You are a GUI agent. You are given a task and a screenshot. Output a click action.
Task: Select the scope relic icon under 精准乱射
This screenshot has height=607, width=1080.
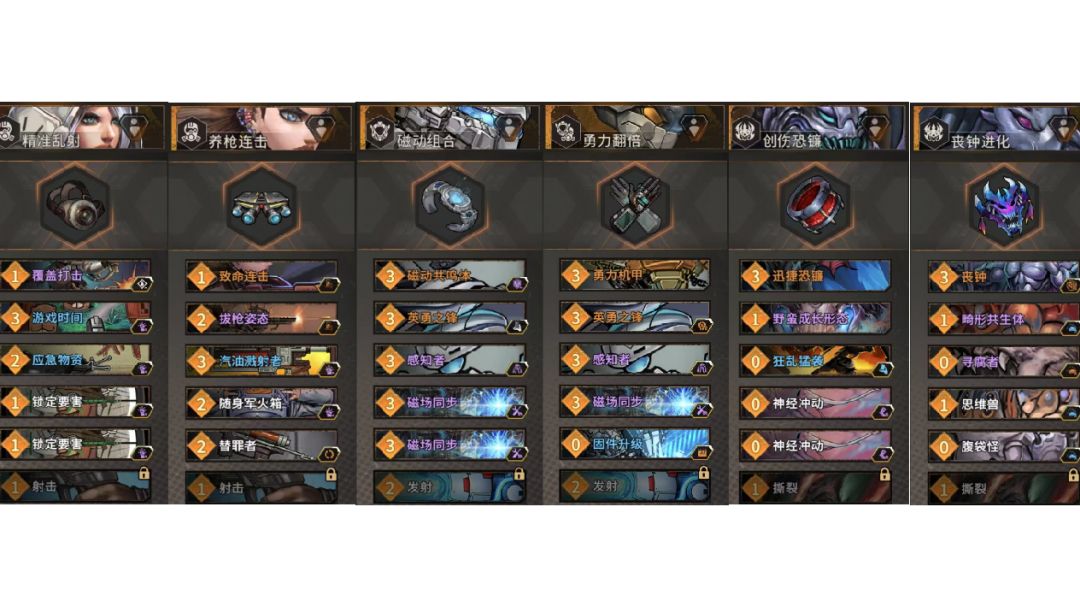click(x=74, y=205)
